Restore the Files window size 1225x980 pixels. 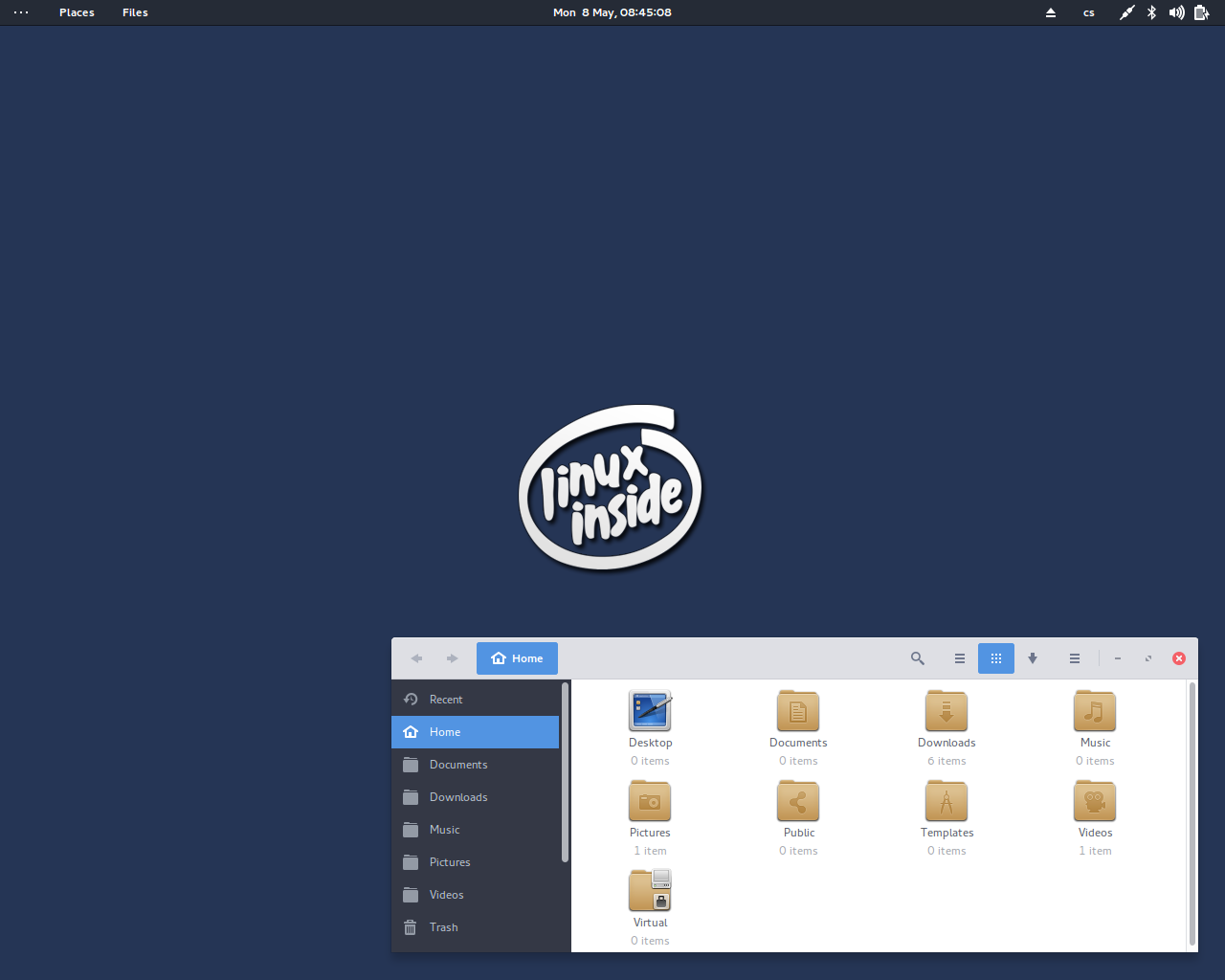[1148, 658]
